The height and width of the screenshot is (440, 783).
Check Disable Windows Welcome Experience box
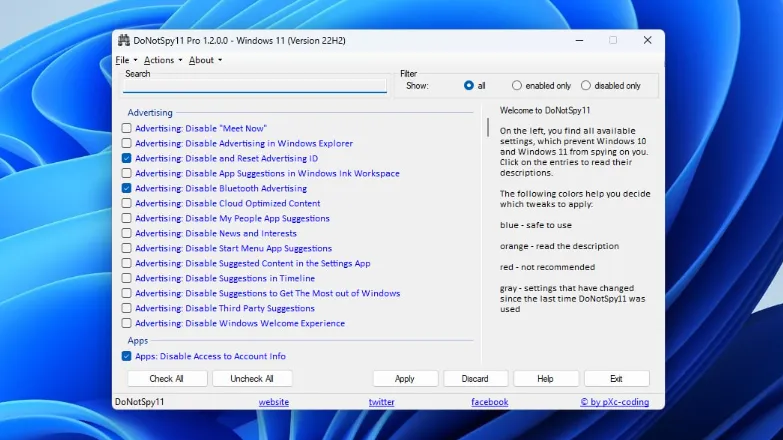pos(126,323)
